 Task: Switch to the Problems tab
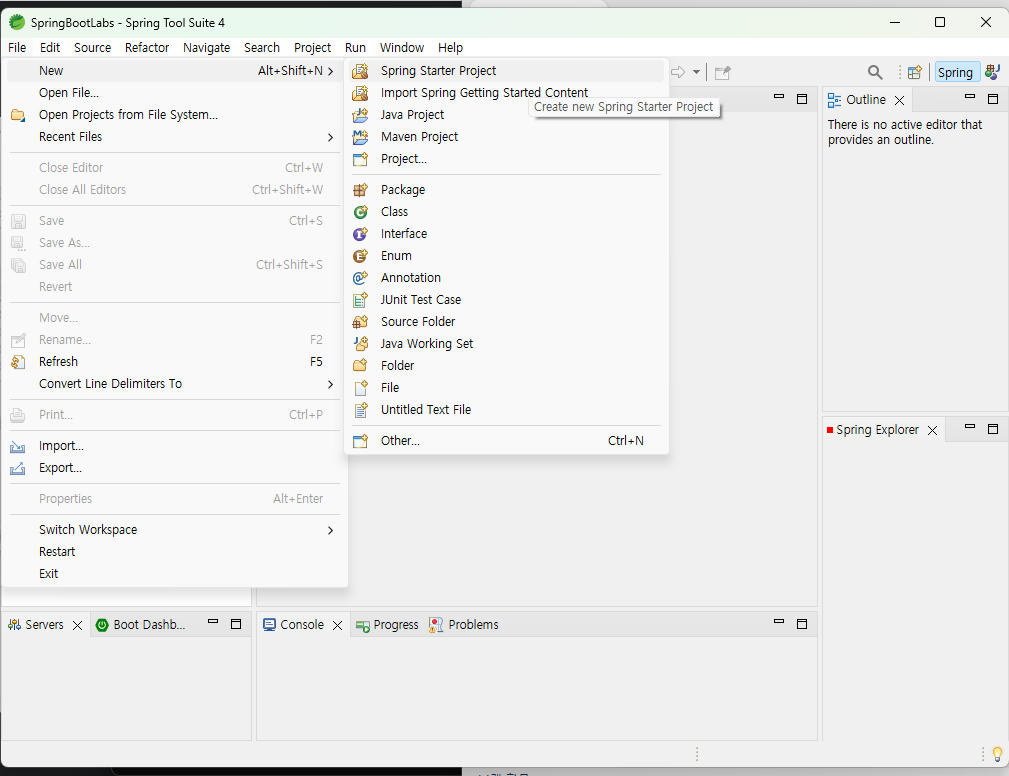coord(464,625)
